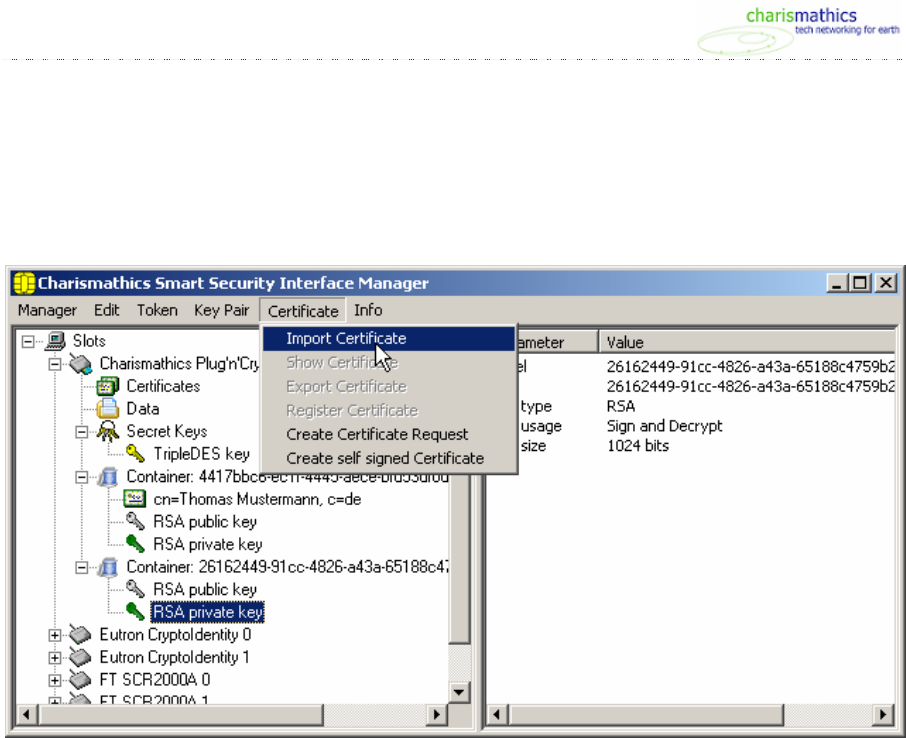Click RSA public key icon above Container 26162449
The width and height of the screenshot is (906, 738).
(x=135, y=521)
